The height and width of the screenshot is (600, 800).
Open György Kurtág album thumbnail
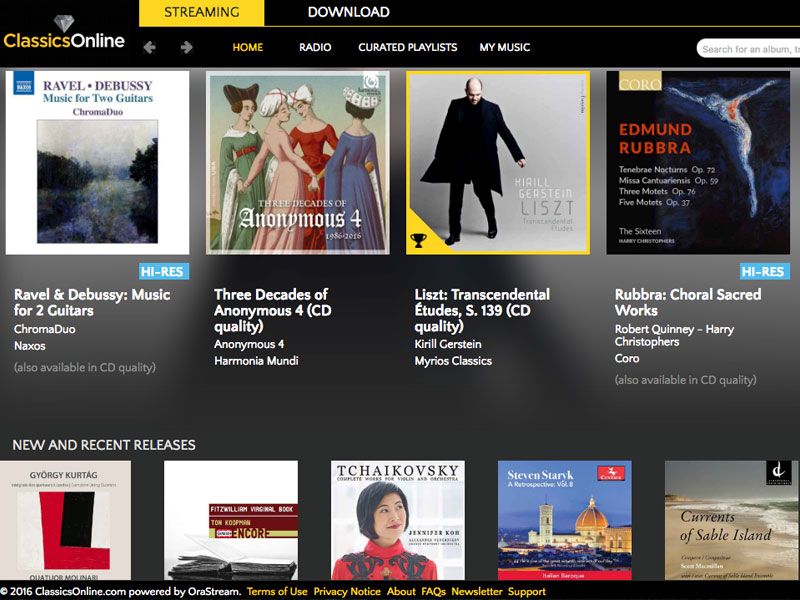click(65, 520)
